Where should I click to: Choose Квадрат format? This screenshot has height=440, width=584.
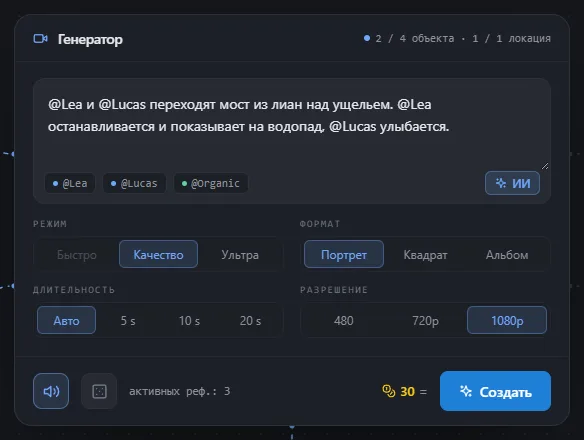(x=425, y=254)
